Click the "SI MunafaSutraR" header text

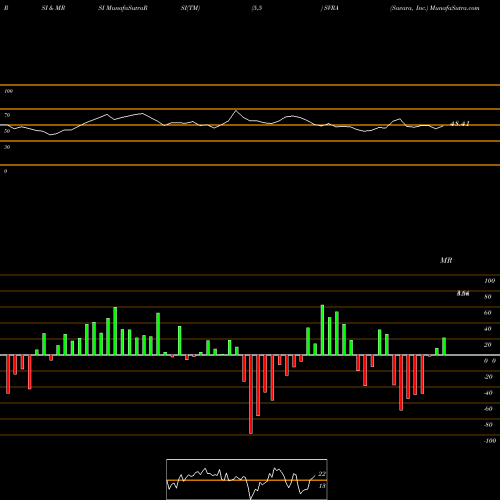[123, 8]
